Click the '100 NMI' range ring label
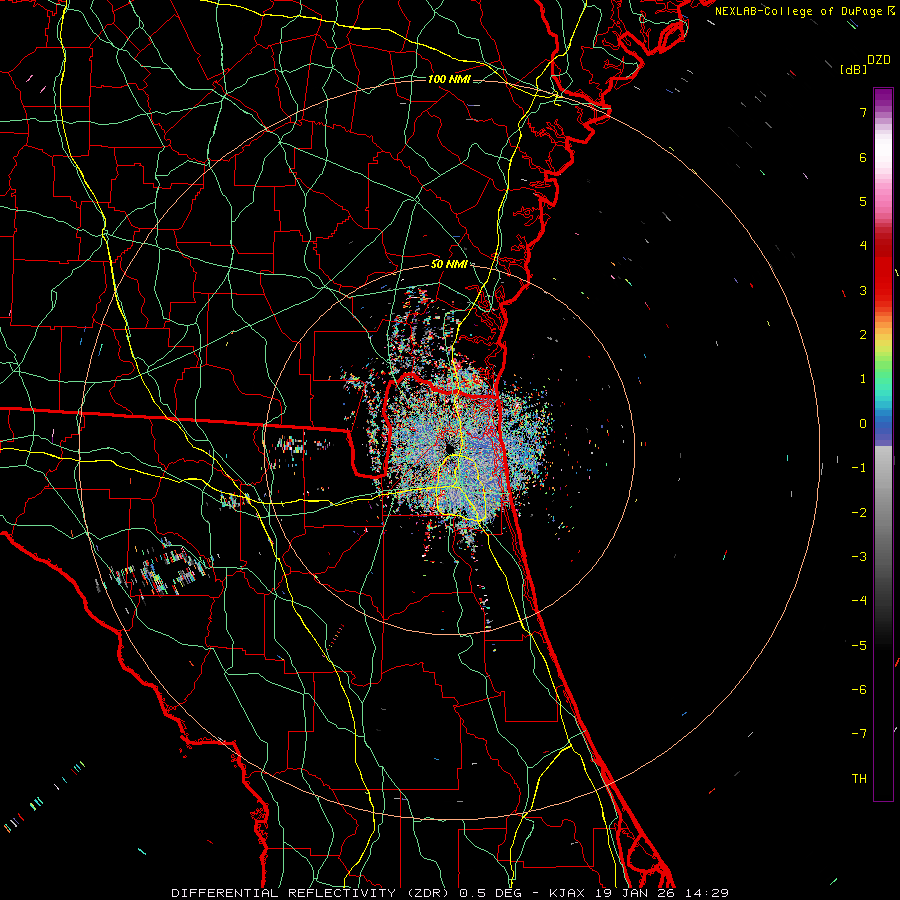 pyautogui.click(x=449, y=79)
